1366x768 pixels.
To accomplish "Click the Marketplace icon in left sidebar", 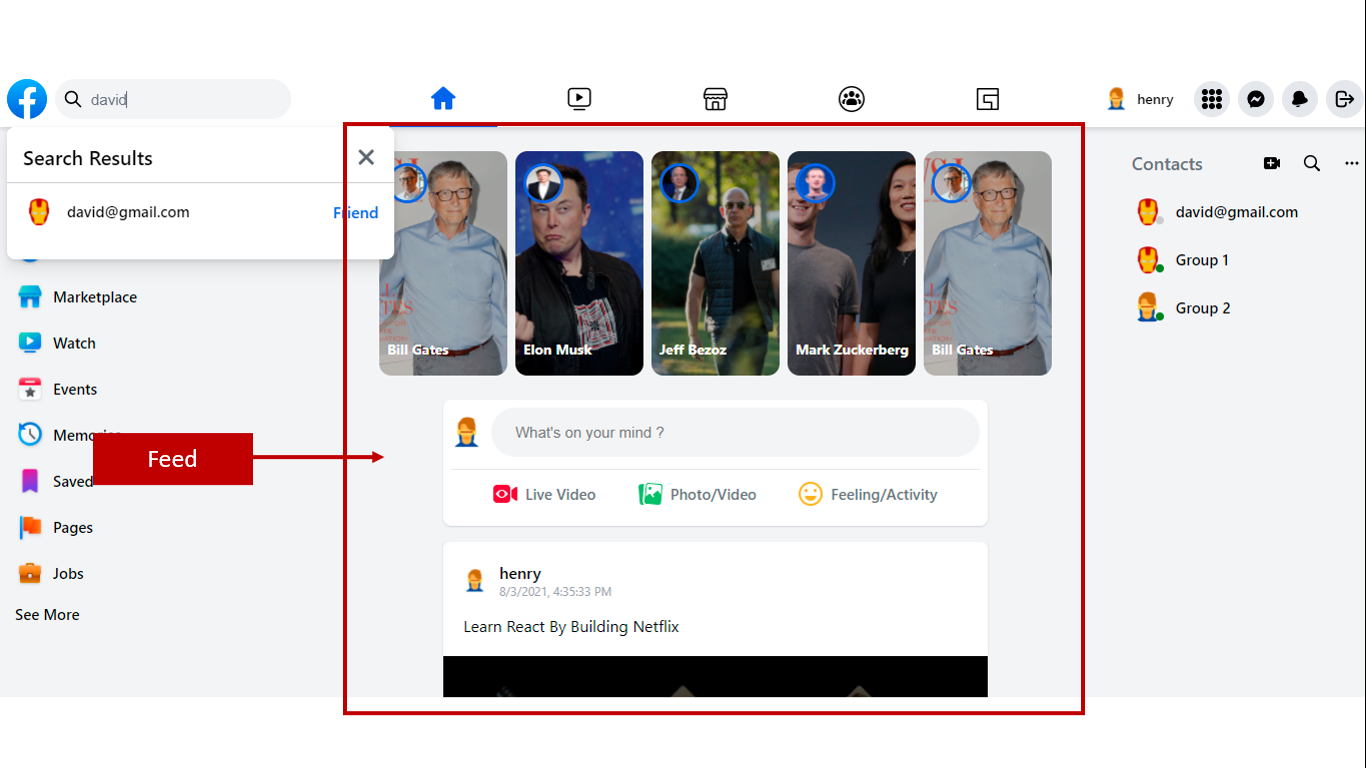I will (30, 297).
